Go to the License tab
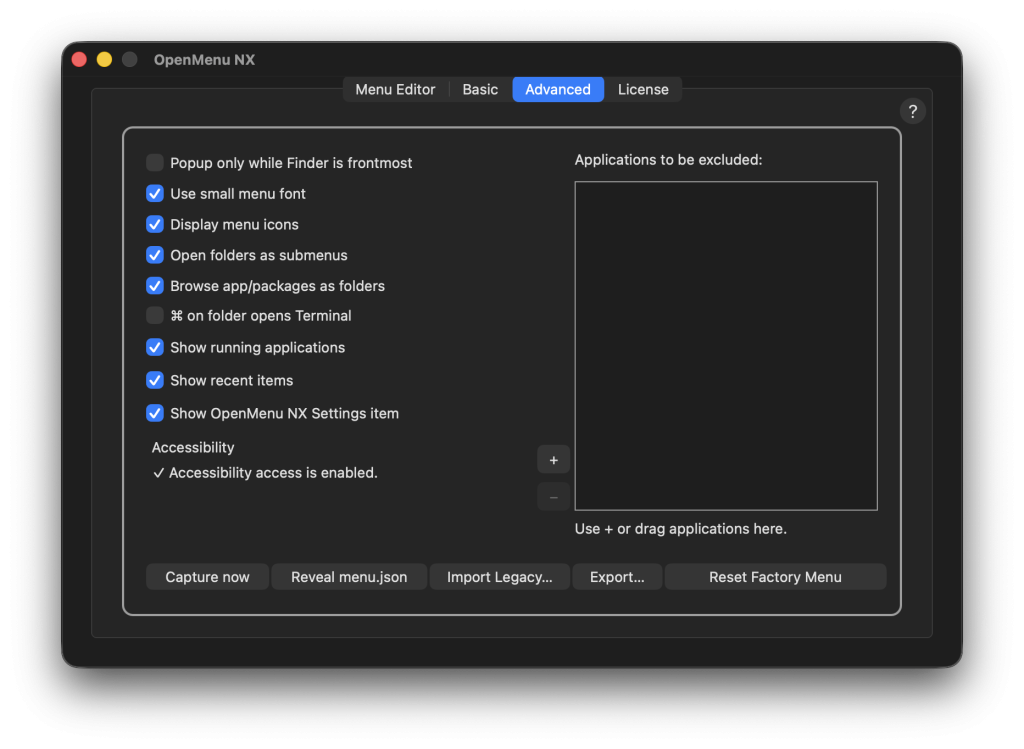 643,89
